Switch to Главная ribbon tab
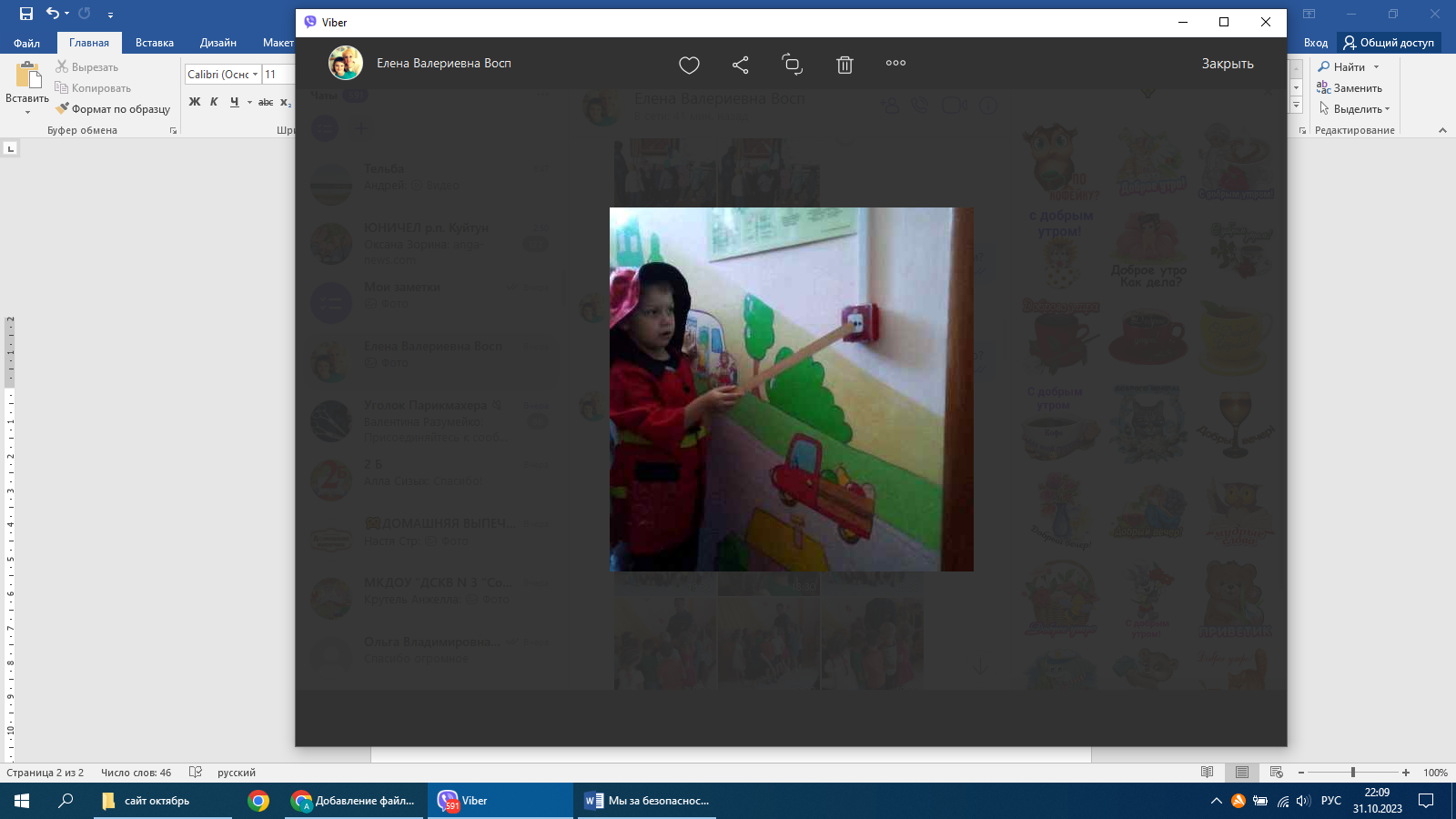 click(89, 43)
